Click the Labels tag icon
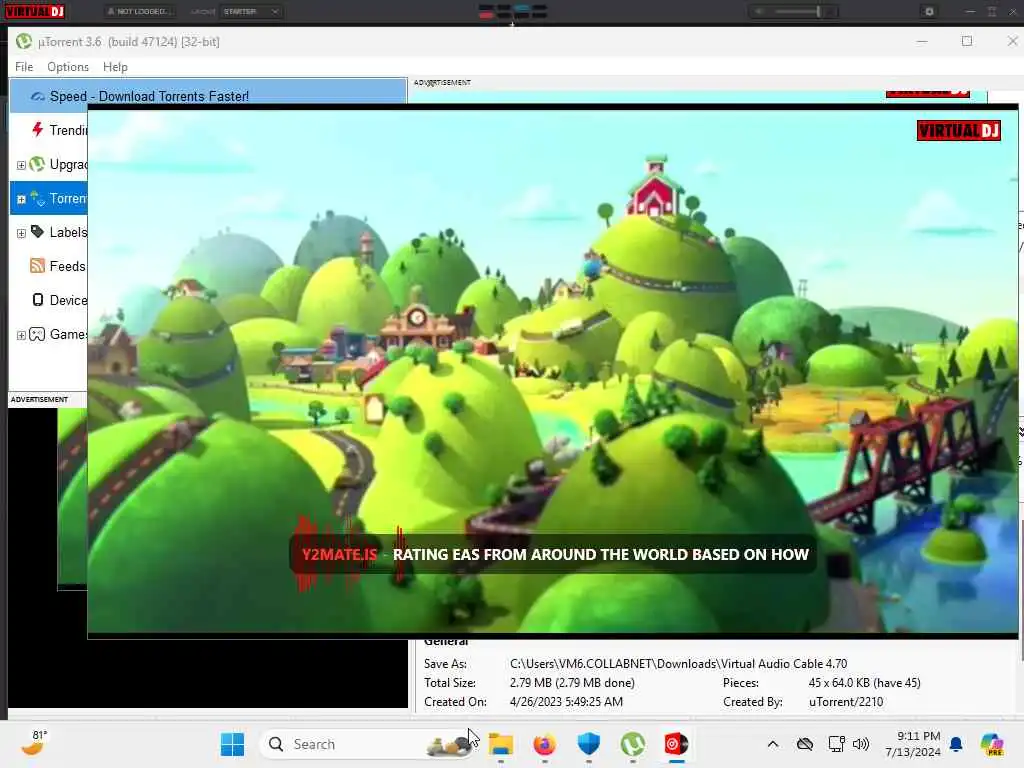1024x768 pixels. pos(37,232)
